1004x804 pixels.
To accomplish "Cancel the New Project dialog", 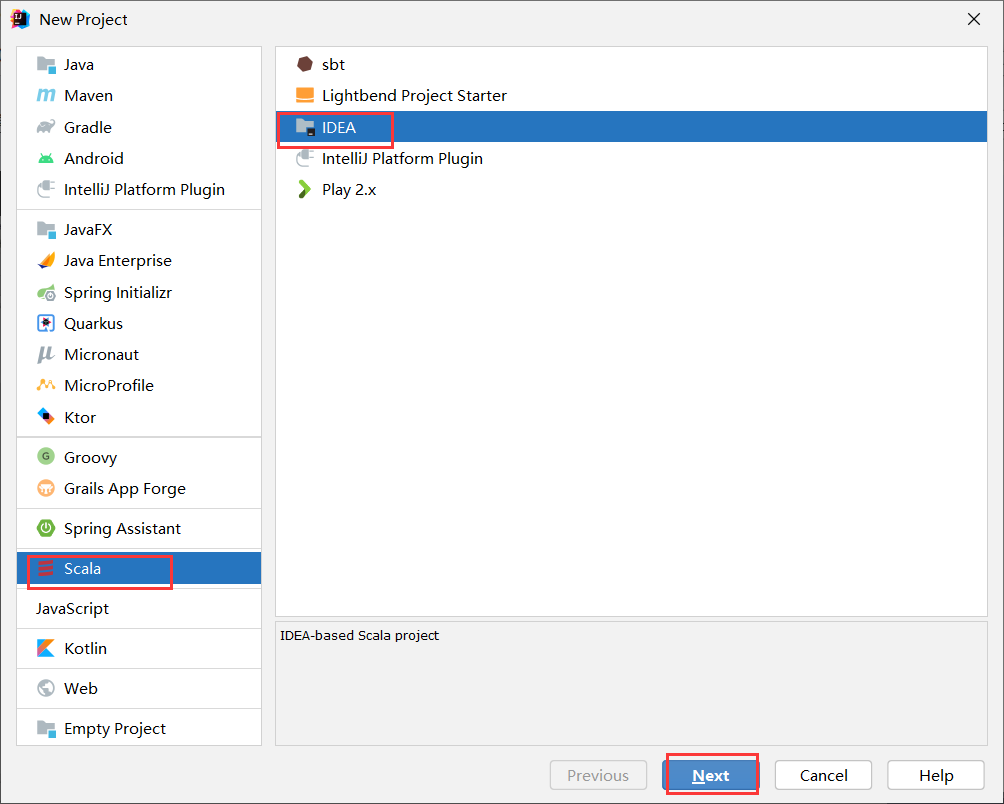I will coord(823,775).
